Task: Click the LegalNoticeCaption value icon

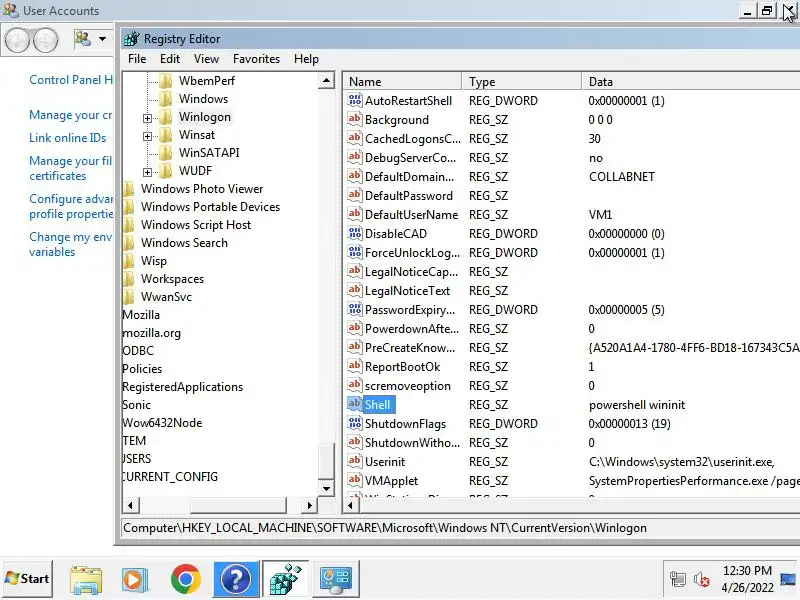Action: 355,271
